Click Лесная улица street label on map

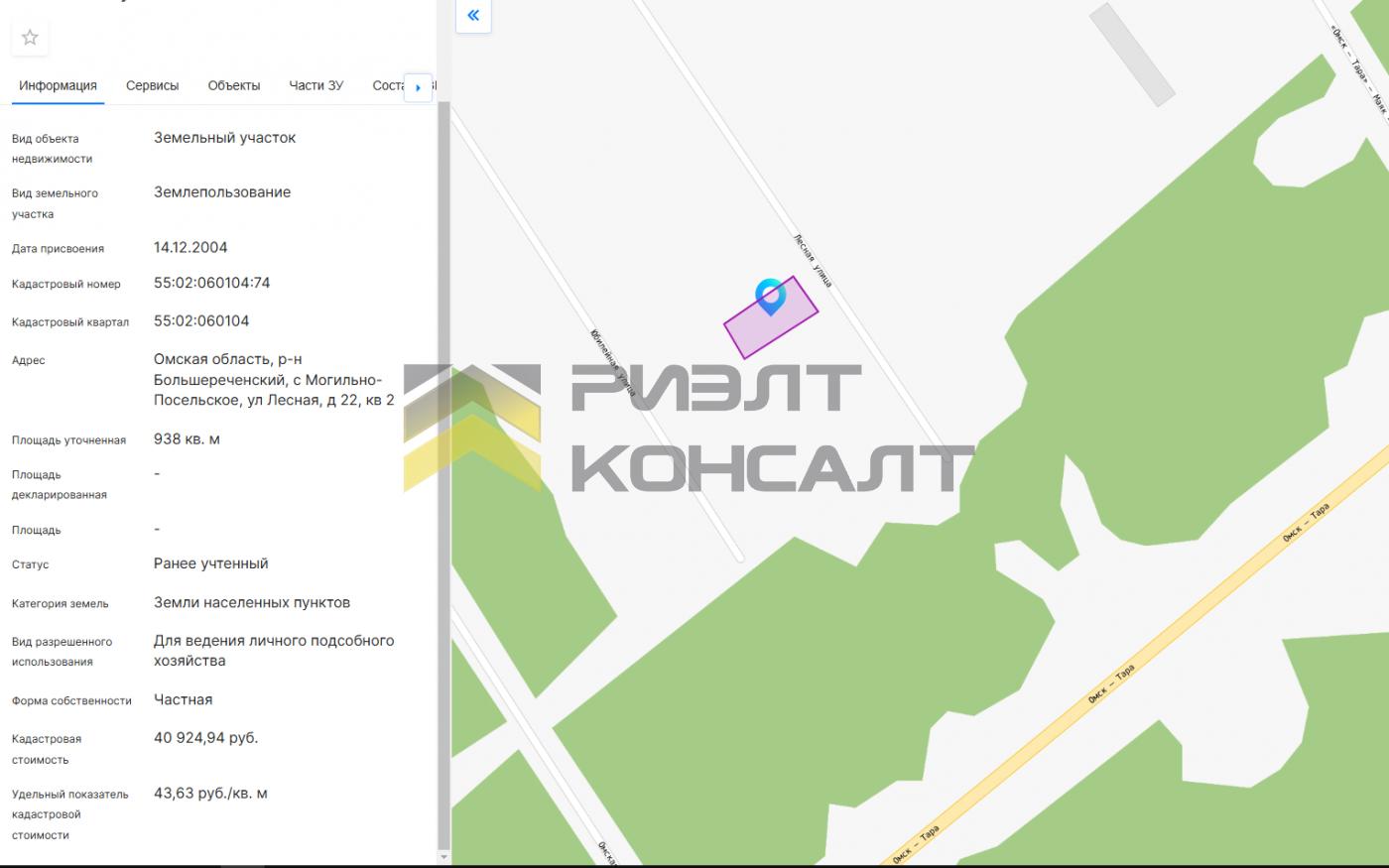coord(813,261)
